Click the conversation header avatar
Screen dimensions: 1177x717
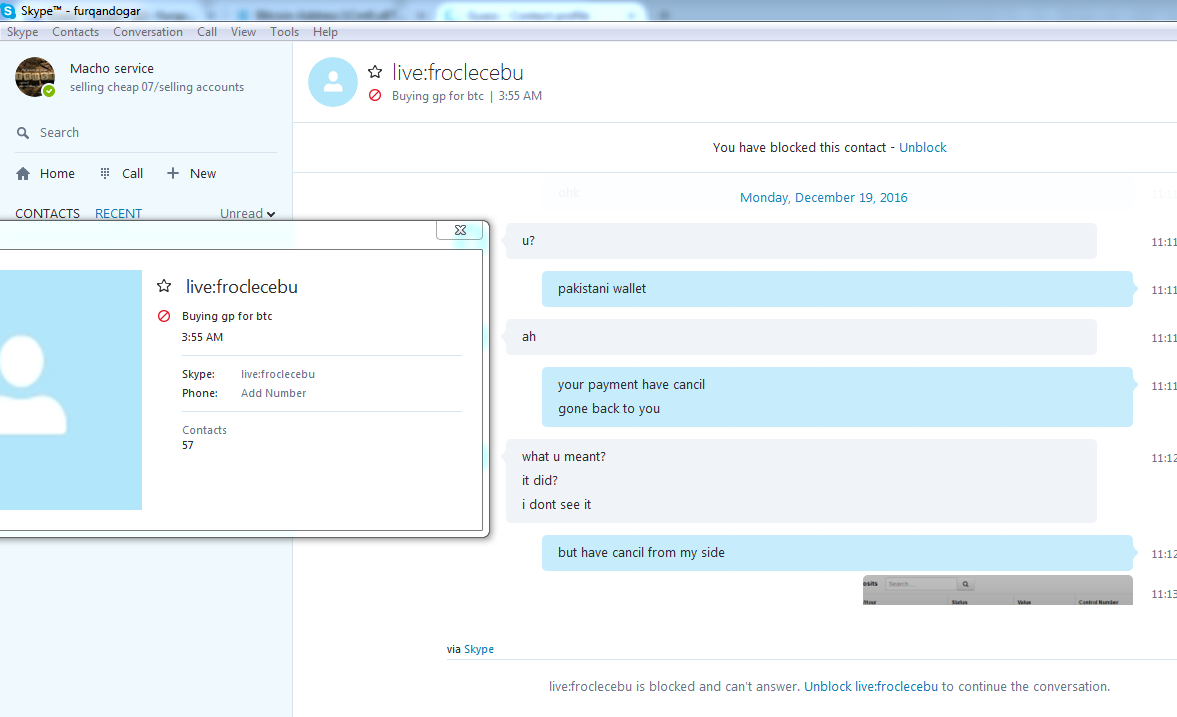coord(333,82)
